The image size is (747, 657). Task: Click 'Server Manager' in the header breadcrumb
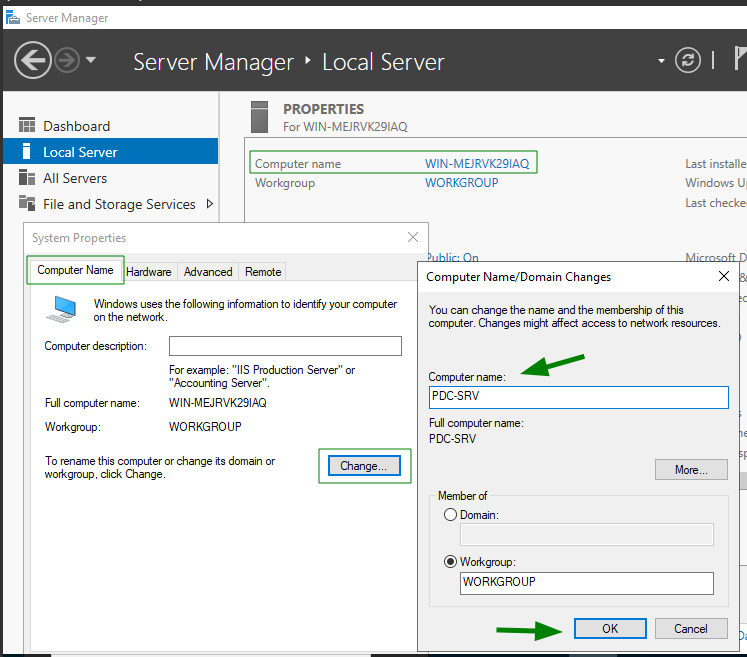click(213, 62)
